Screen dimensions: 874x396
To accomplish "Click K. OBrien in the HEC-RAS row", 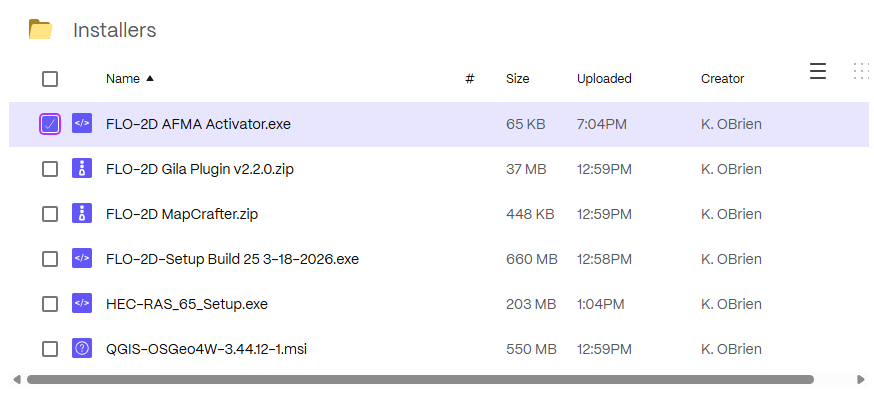I will 731,305.
